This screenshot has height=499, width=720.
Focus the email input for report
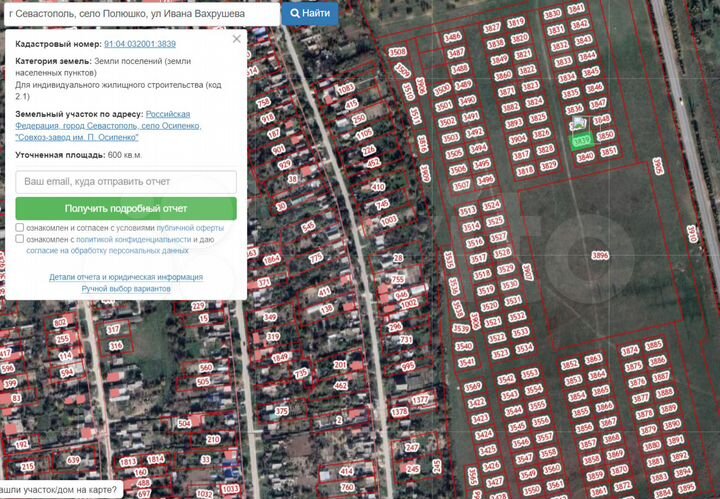[126, 182]
